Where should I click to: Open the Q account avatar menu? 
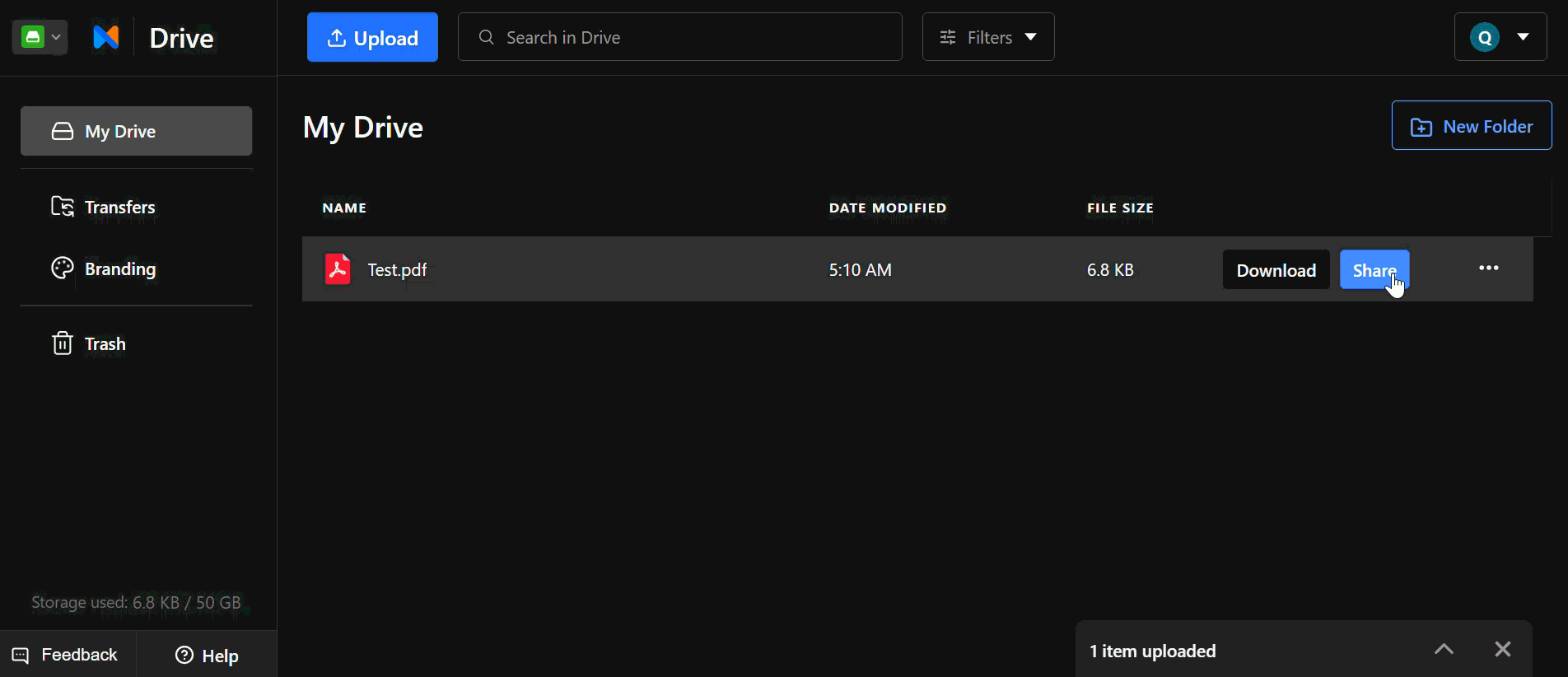pos(1500,37)
